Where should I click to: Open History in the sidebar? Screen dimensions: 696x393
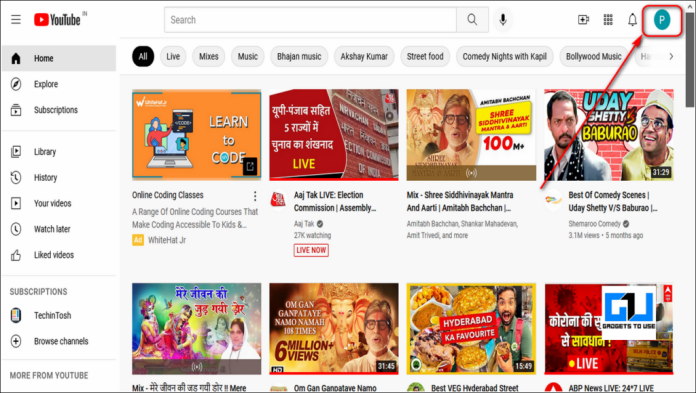tap(59, 178)
